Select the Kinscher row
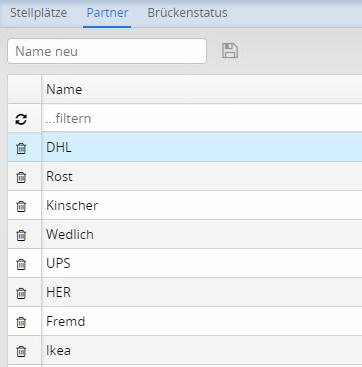The image size is (362, 367). tap(185, 205)
